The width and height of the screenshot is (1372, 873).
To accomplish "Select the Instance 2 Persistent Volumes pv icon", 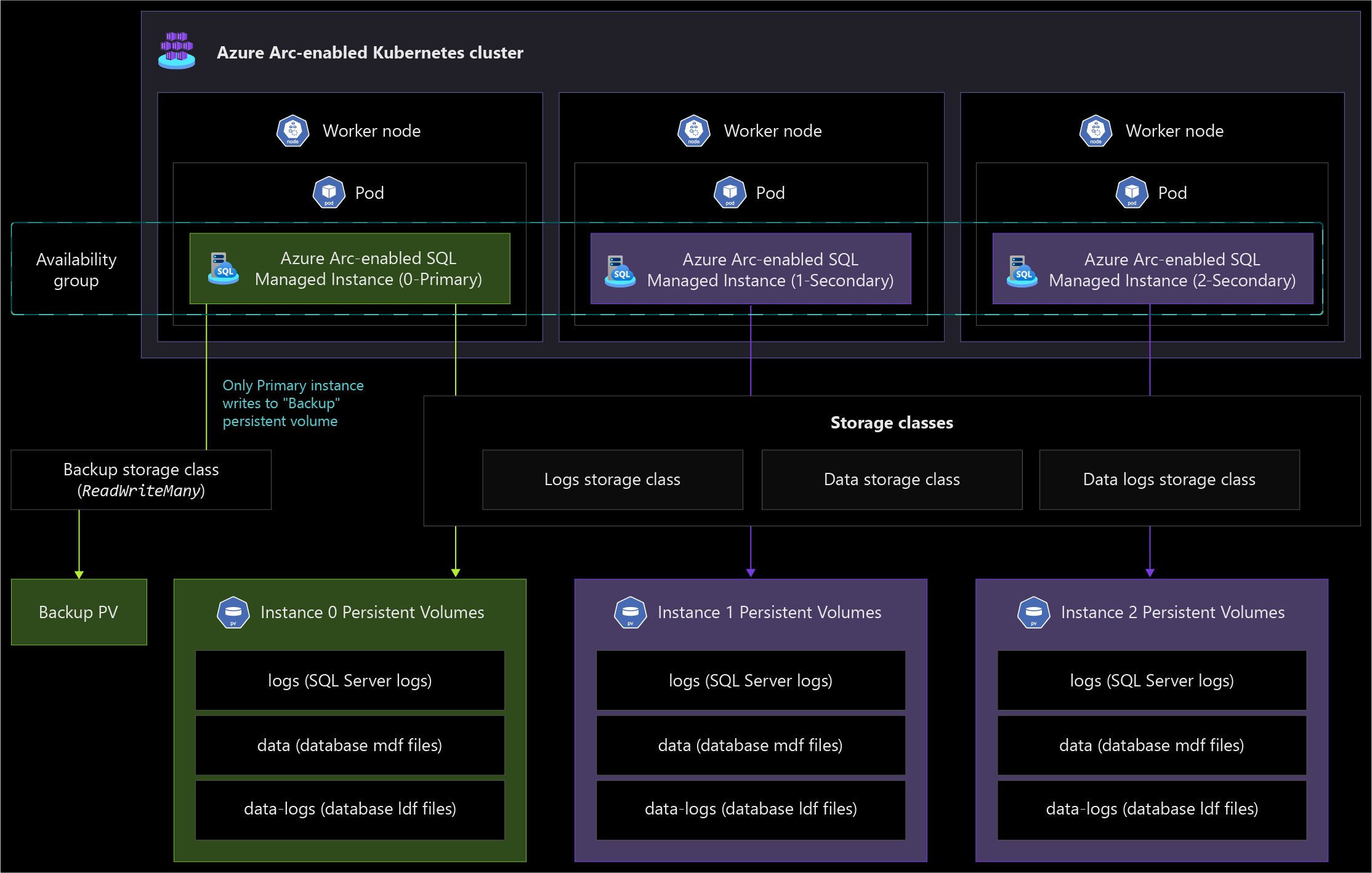I will 1034,613.
